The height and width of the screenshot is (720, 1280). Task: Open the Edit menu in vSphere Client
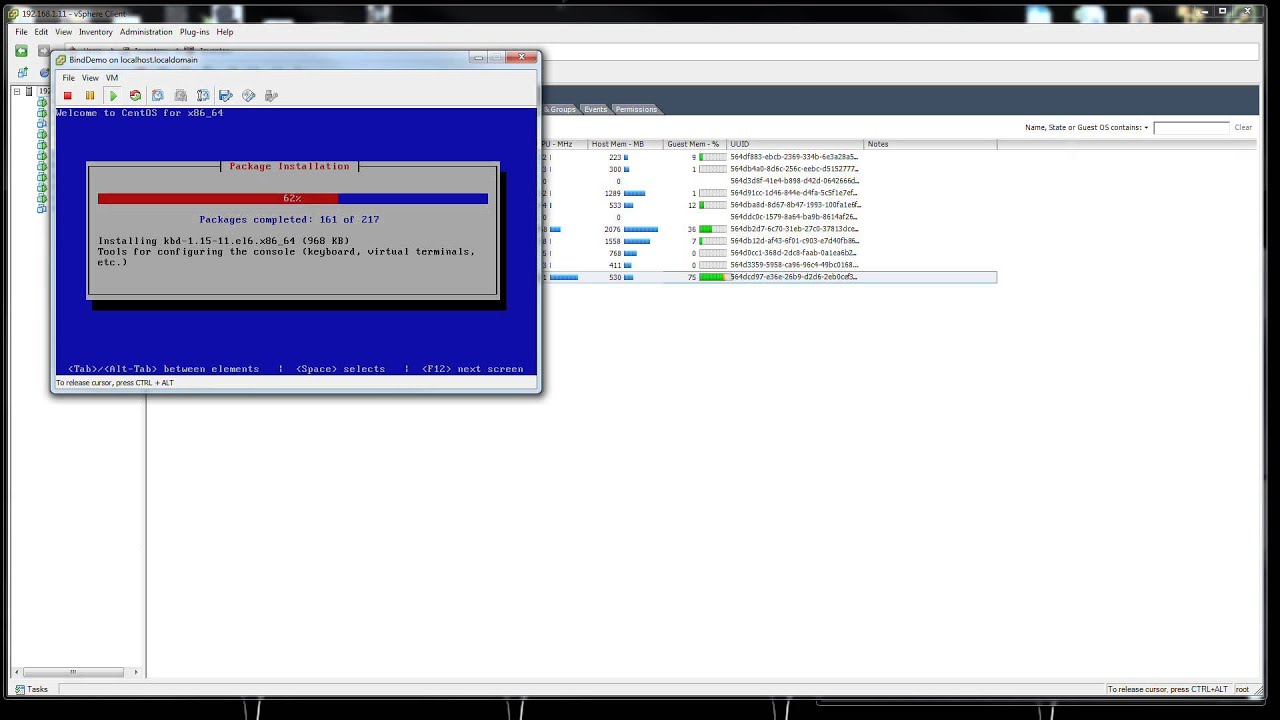click(x=41, y=32)
